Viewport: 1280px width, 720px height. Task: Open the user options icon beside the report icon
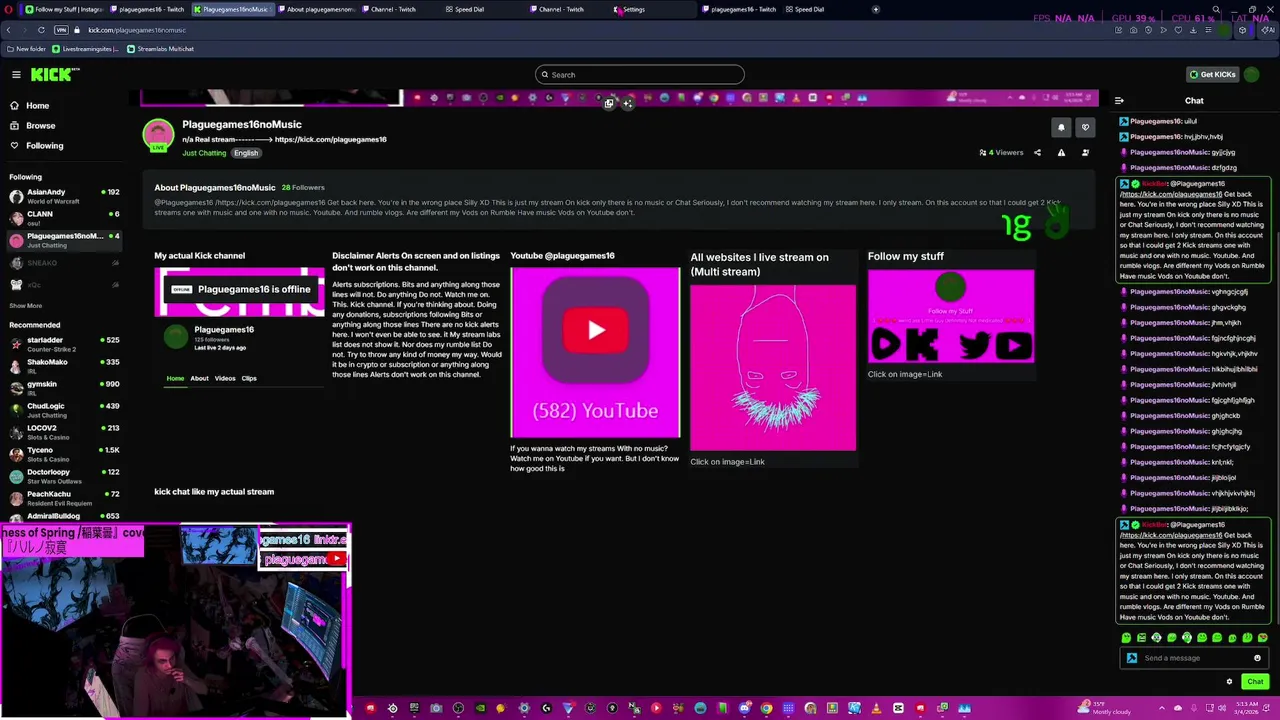click(x=1085, y=153)
